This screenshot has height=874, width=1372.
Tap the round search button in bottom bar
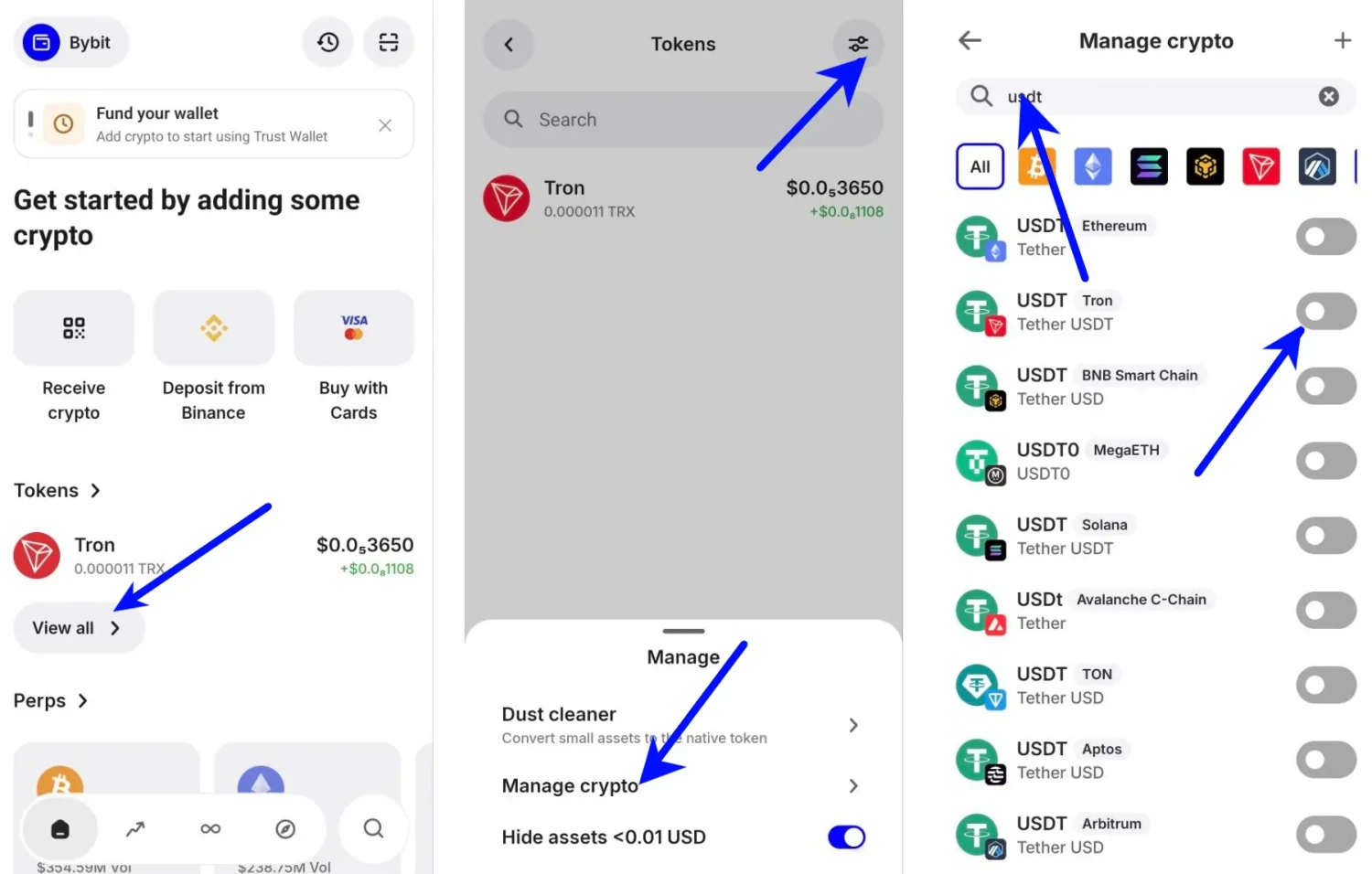[373, 829]
